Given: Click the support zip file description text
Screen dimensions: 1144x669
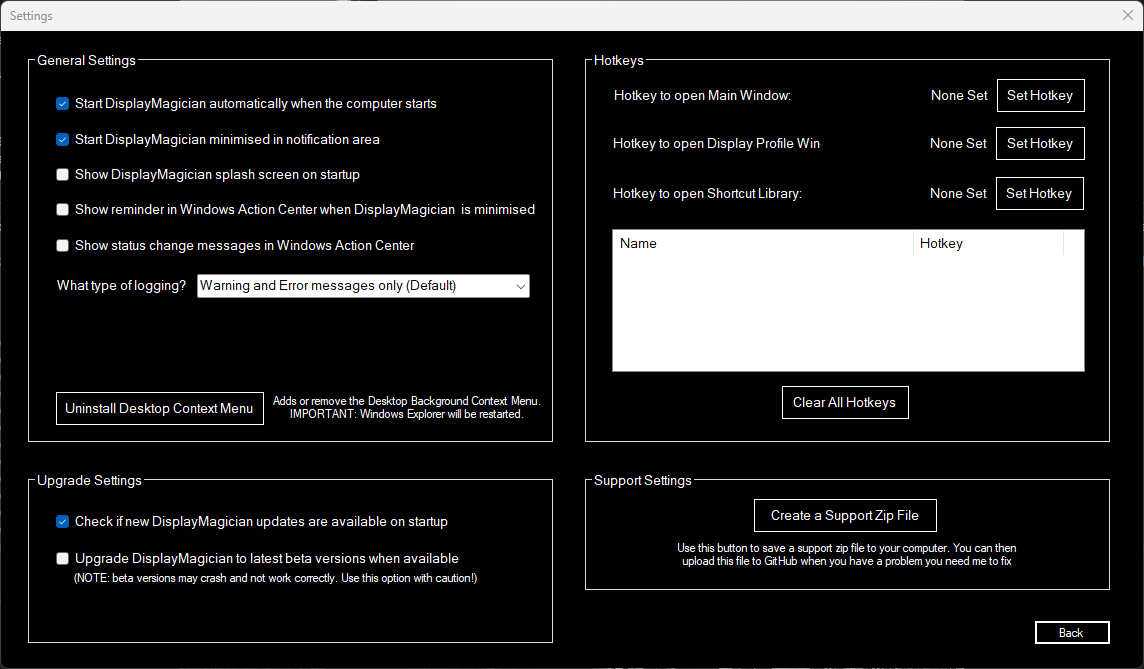Looking at the screenshot, I should 846,554.
